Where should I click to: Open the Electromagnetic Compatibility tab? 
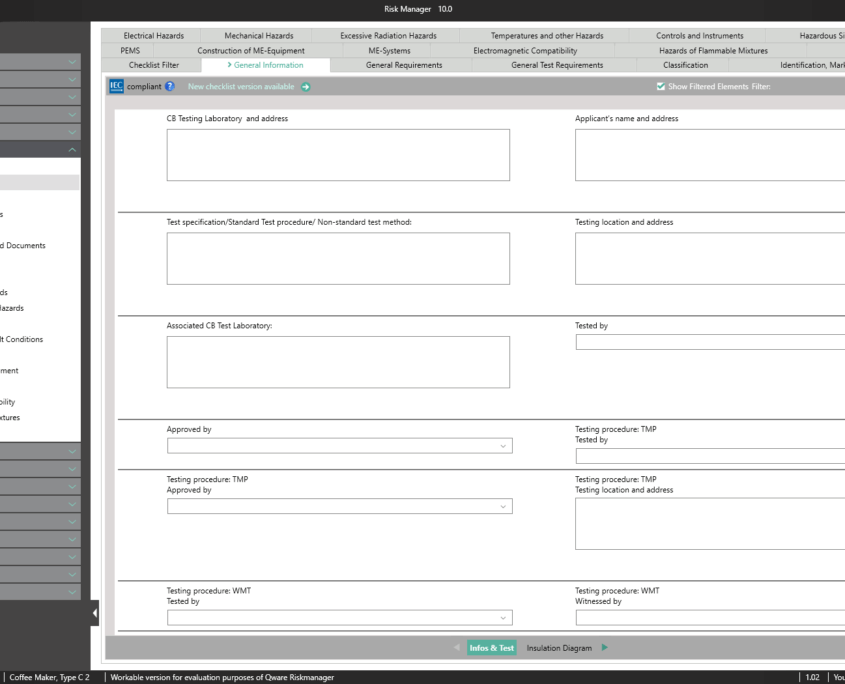pos(539,50)
